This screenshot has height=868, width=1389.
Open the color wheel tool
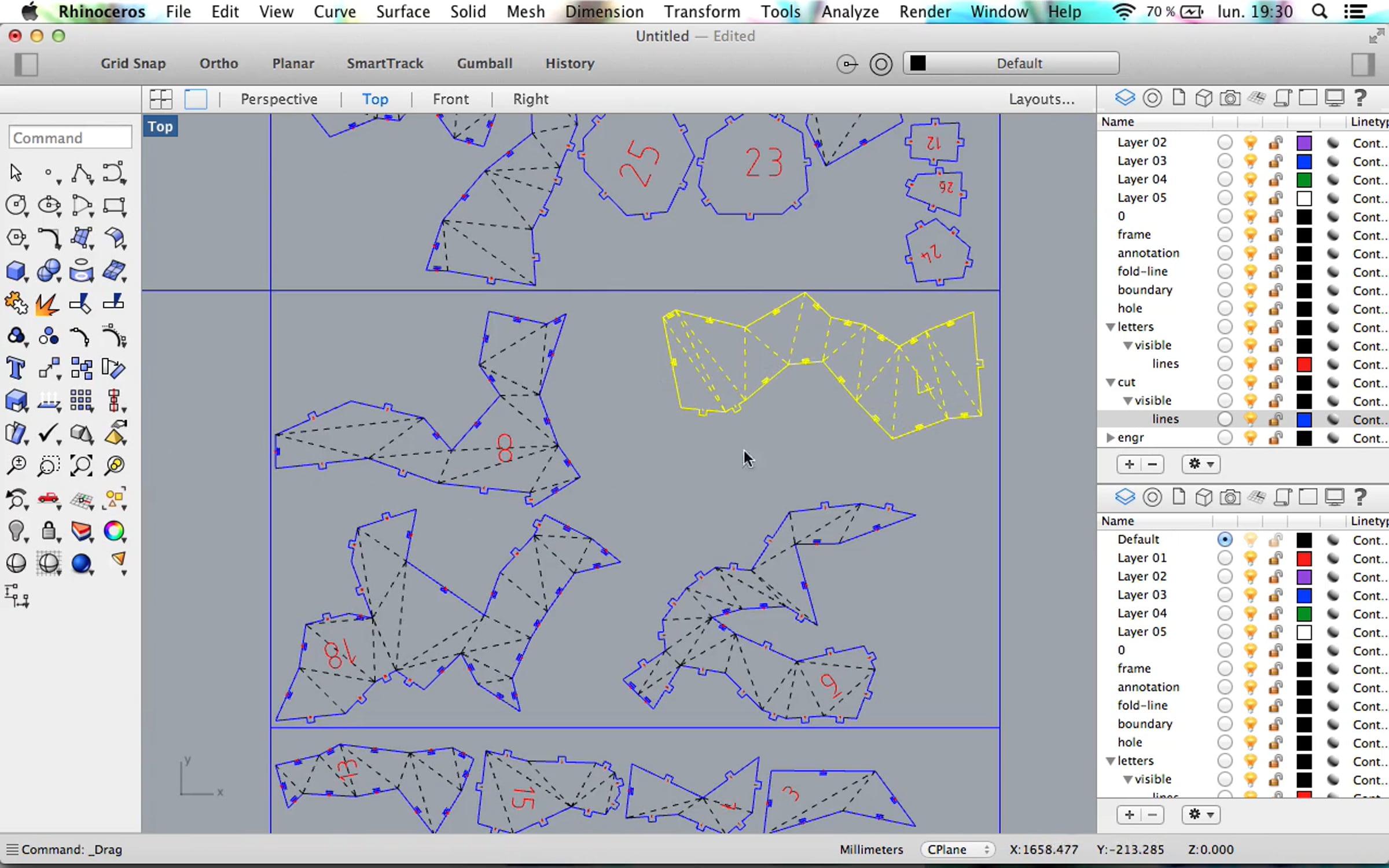[x=114, y=530]
